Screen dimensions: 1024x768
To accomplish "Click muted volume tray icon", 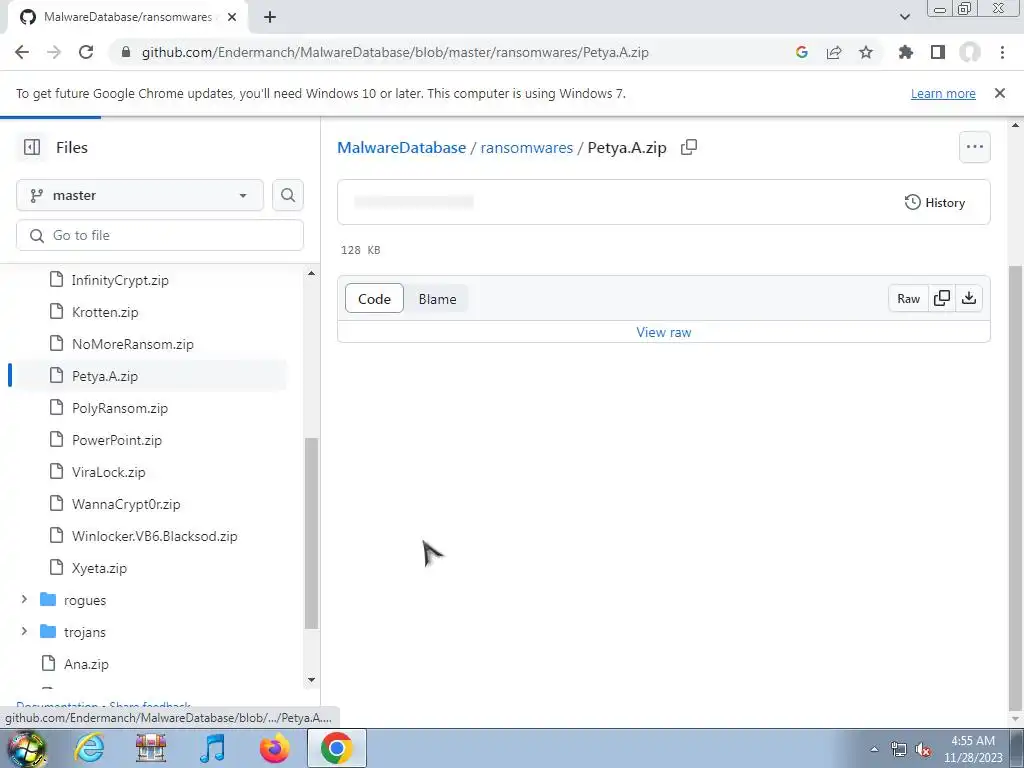I will click(923, 750).
